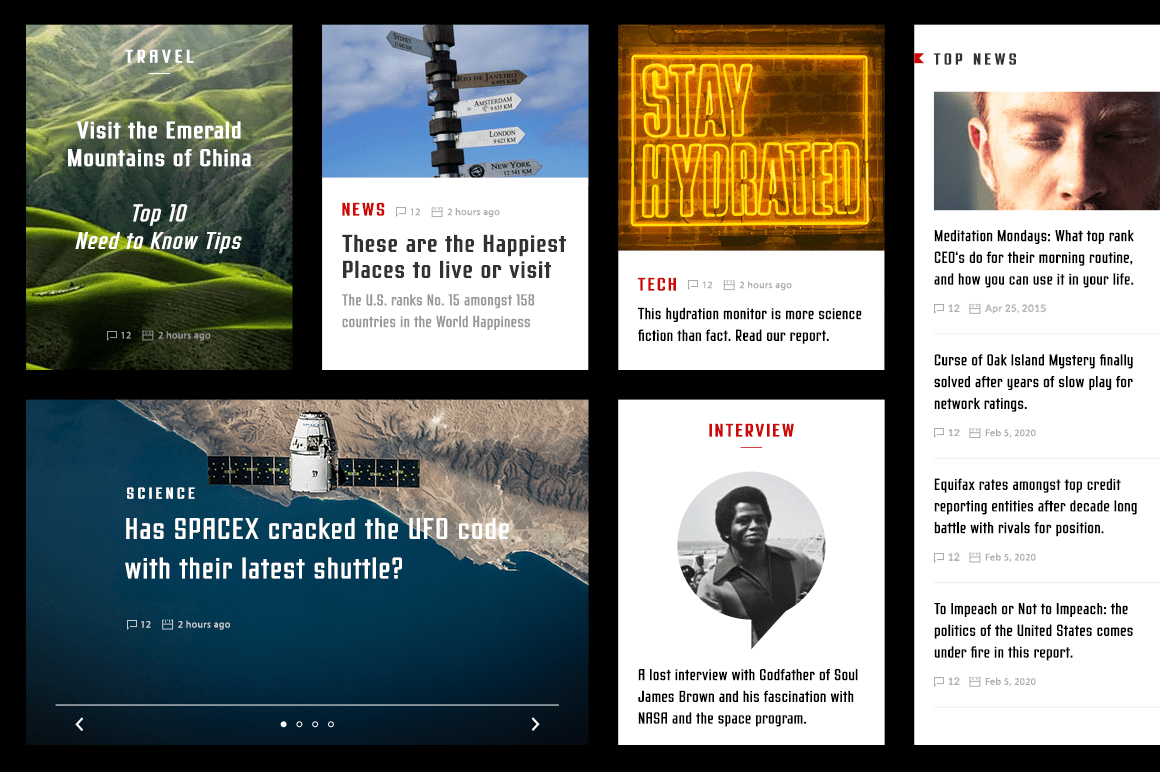The image size is (1160, 772).
Task: Click the red flag icon beside TOP NEWS
Action: (x=919, y=58)
